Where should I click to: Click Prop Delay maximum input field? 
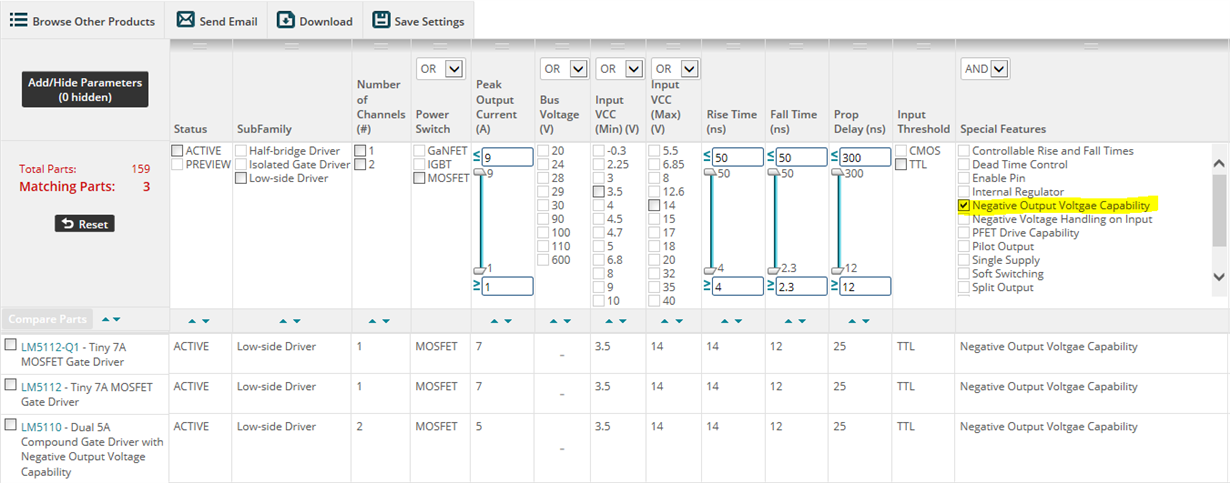(x=866, y=157)
